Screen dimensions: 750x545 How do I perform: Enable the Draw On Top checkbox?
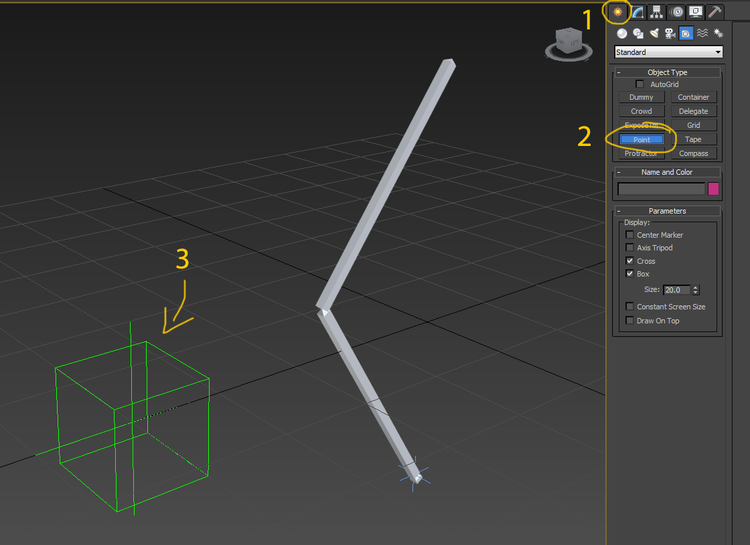(x=629, y=320)
